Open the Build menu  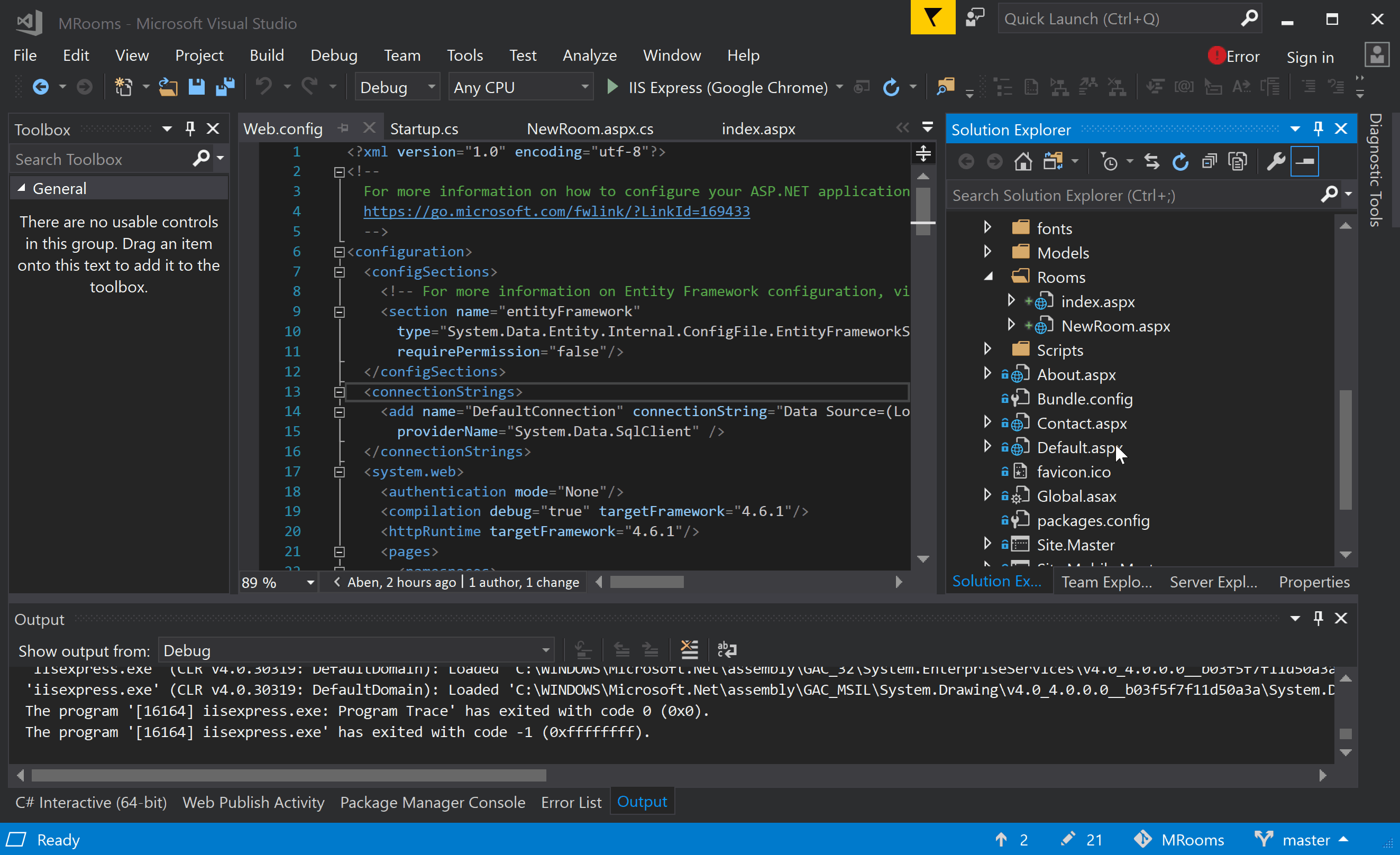267,55
